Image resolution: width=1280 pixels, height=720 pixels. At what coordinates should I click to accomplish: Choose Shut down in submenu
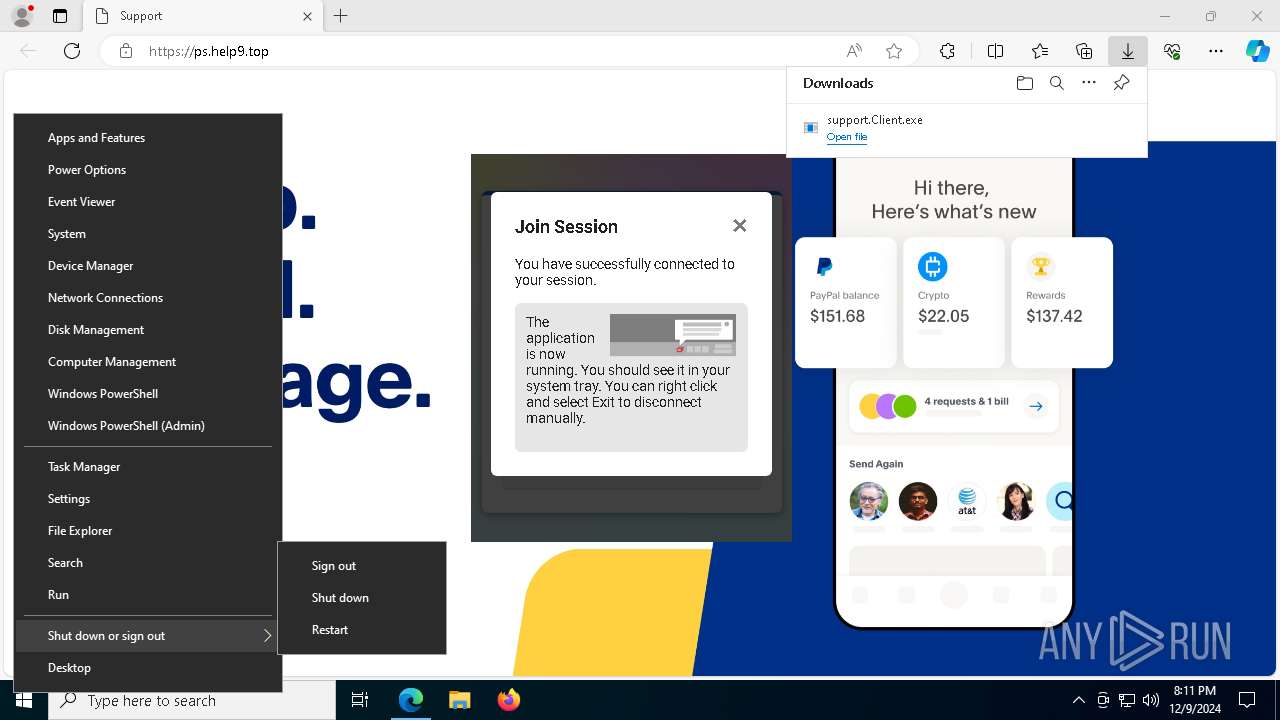click(362, 598)
